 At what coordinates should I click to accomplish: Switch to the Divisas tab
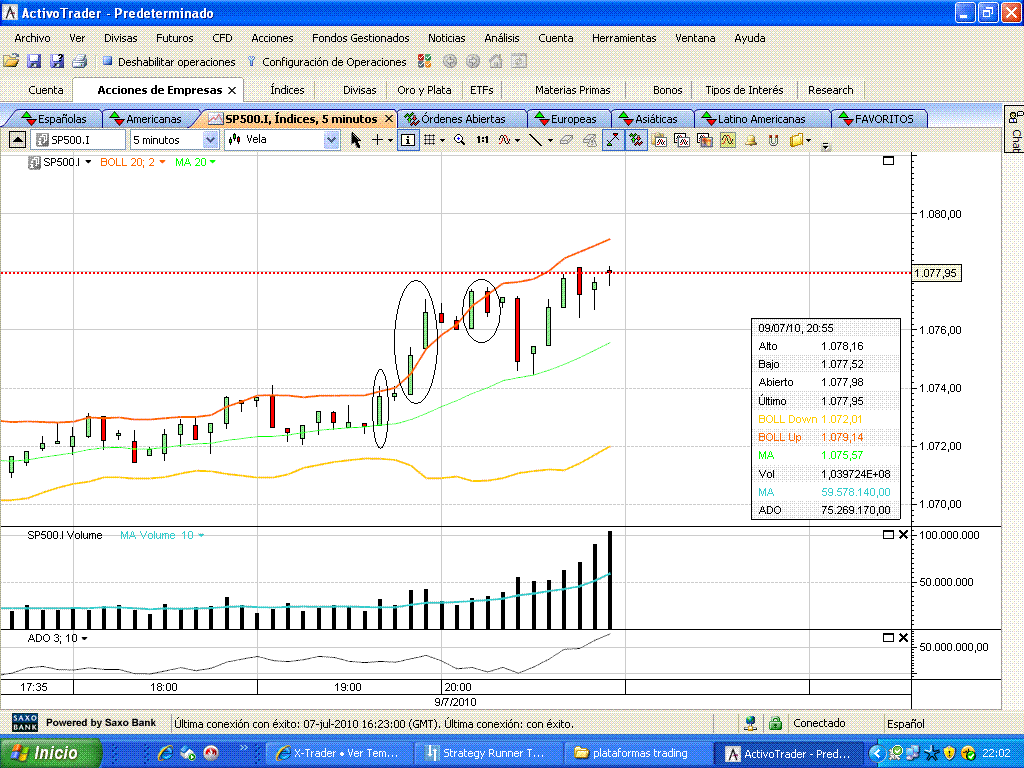pos(359,90)
